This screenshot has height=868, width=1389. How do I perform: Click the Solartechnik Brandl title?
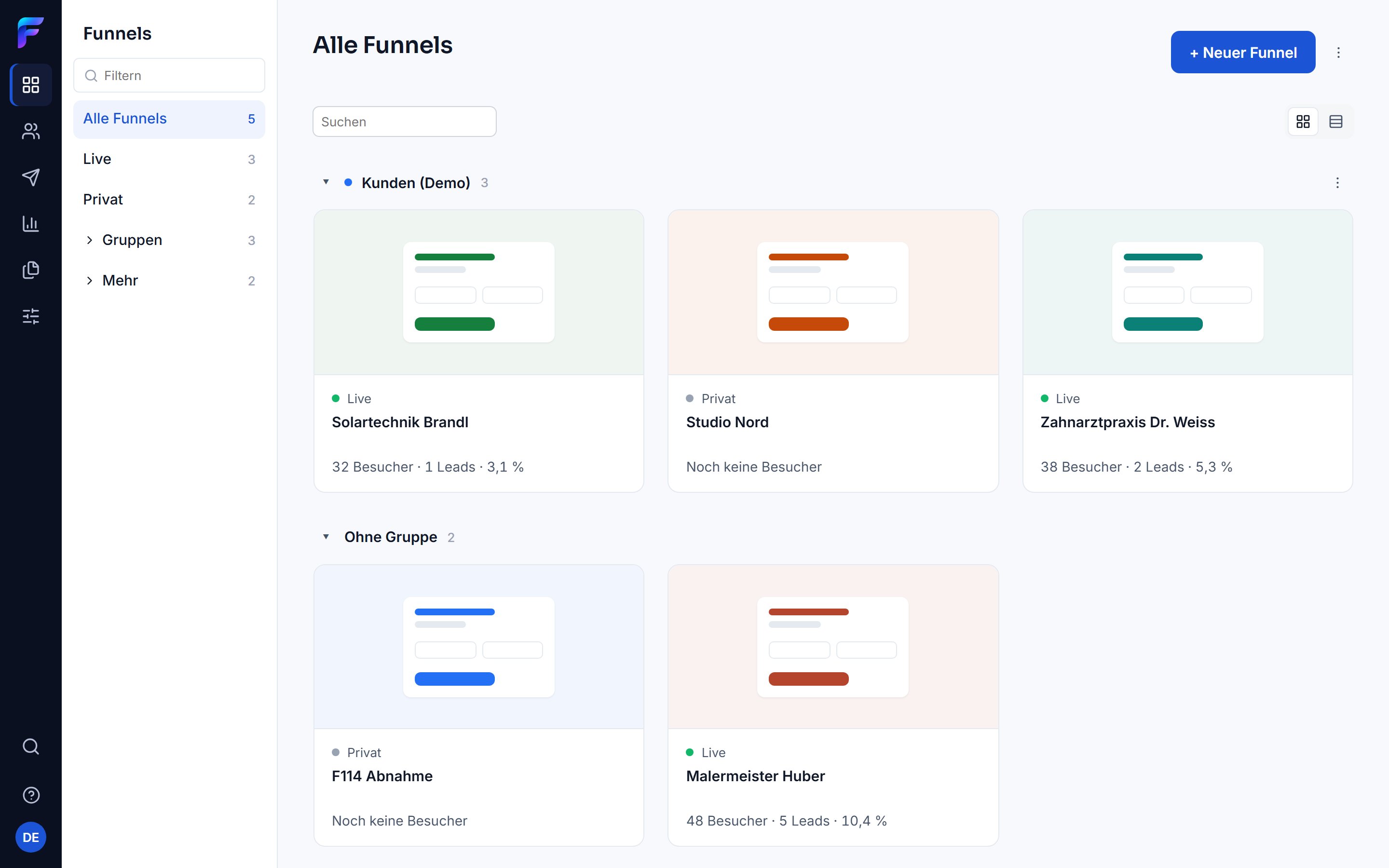pyautogui.click(x=400, y=422)
